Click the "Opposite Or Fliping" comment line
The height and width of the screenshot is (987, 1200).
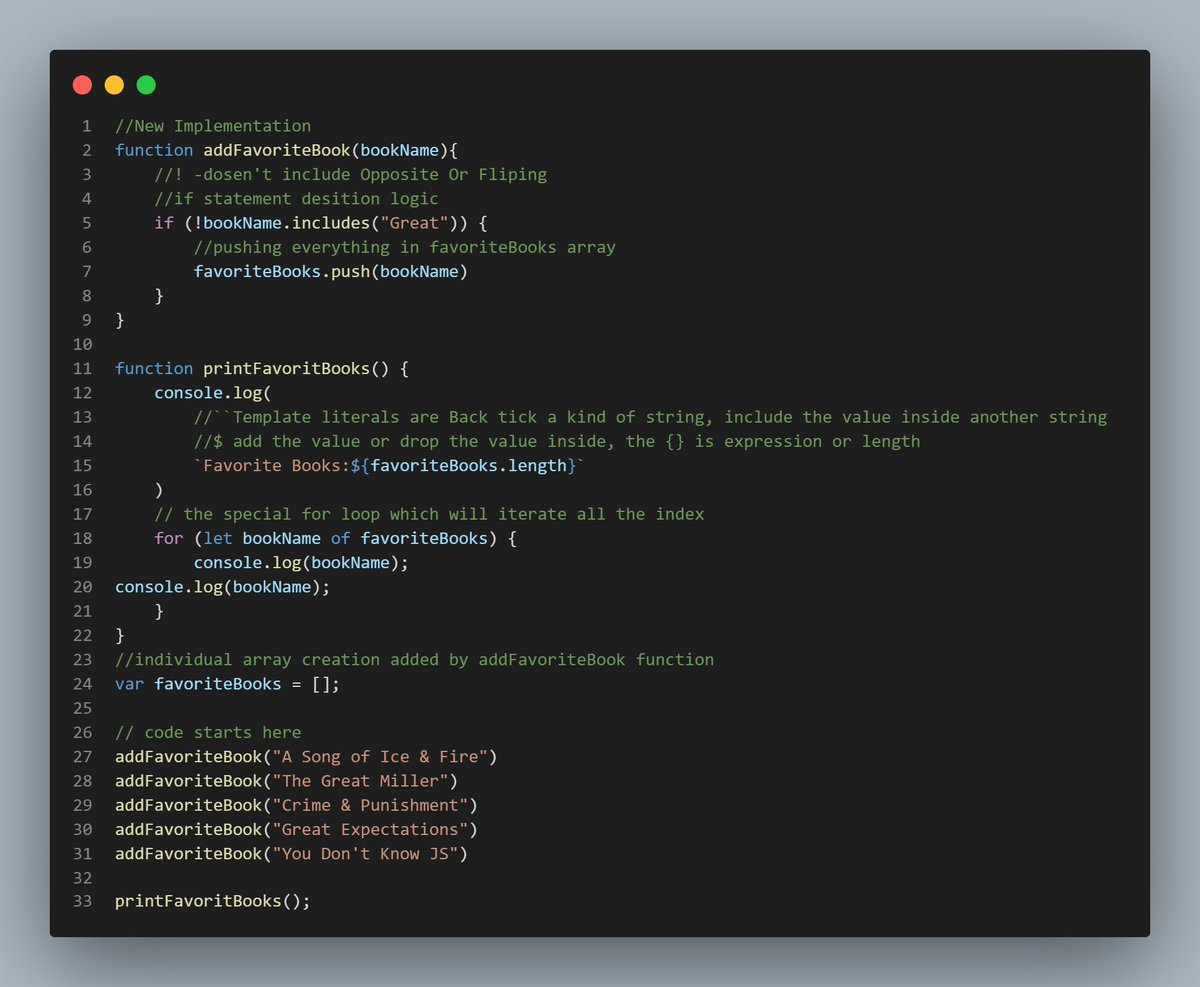click(x=351, y=174)
